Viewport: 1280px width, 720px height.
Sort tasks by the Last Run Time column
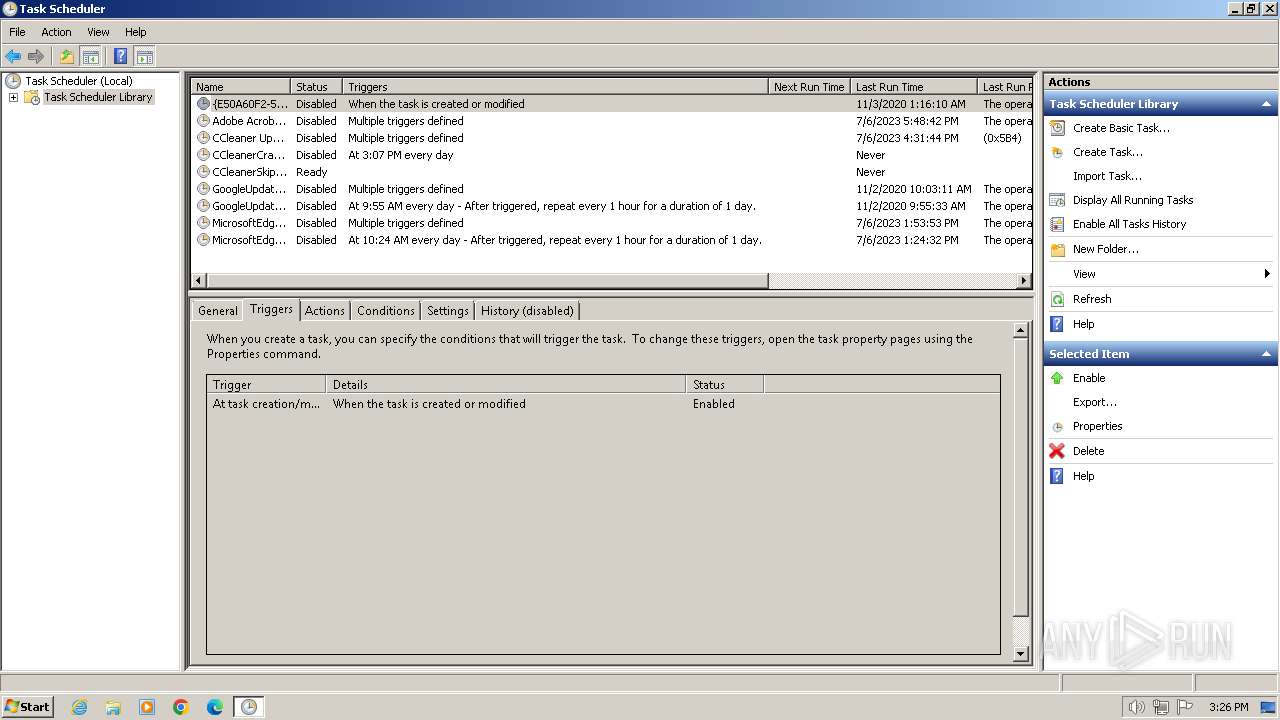coord(914,87)
